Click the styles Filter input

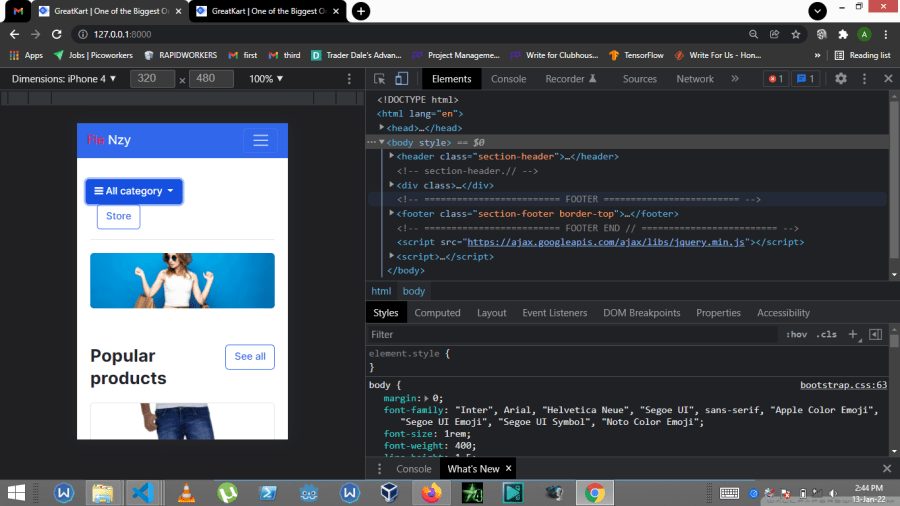coord(574,334)
